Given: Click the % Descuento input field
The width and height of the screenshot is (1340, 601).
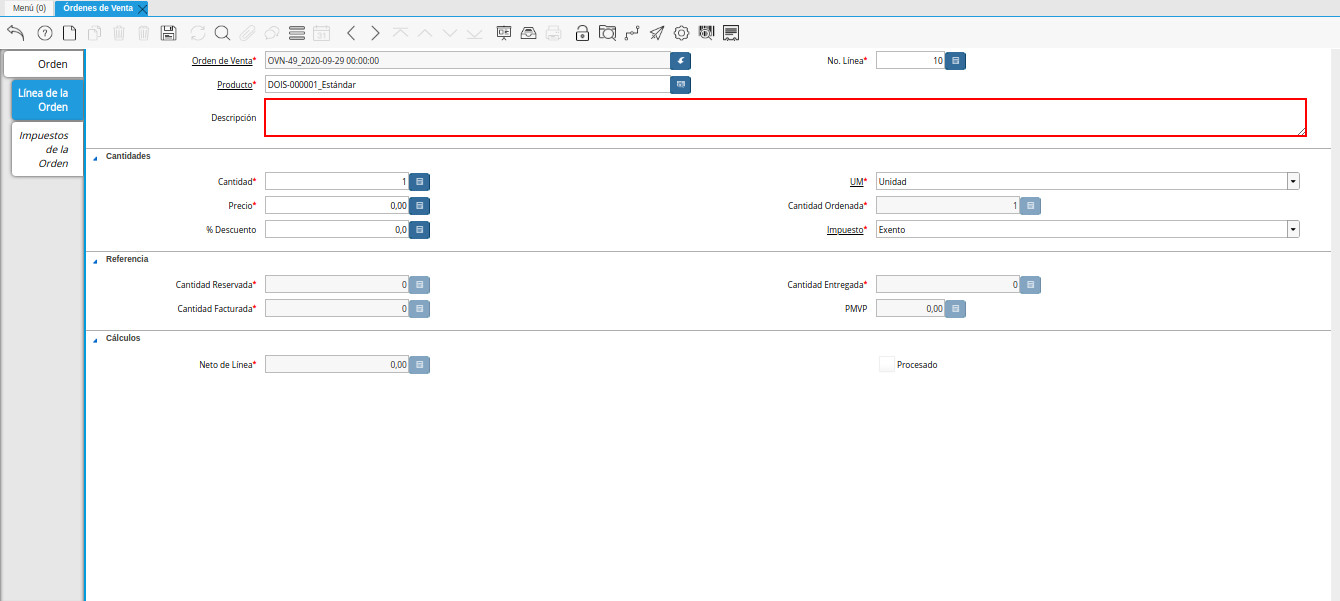Looking at the screenshot, I should [337, 229].
